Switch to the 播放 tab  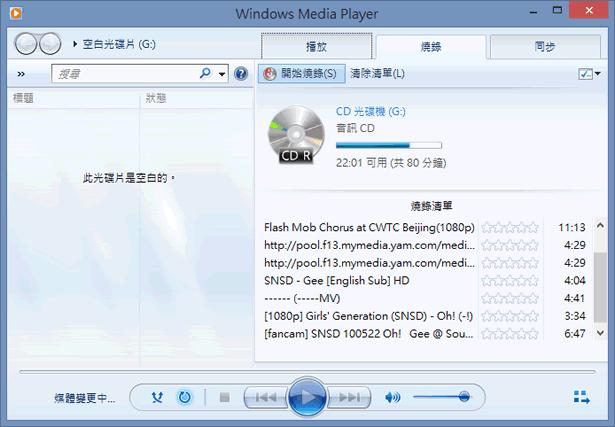click(316, 47)
